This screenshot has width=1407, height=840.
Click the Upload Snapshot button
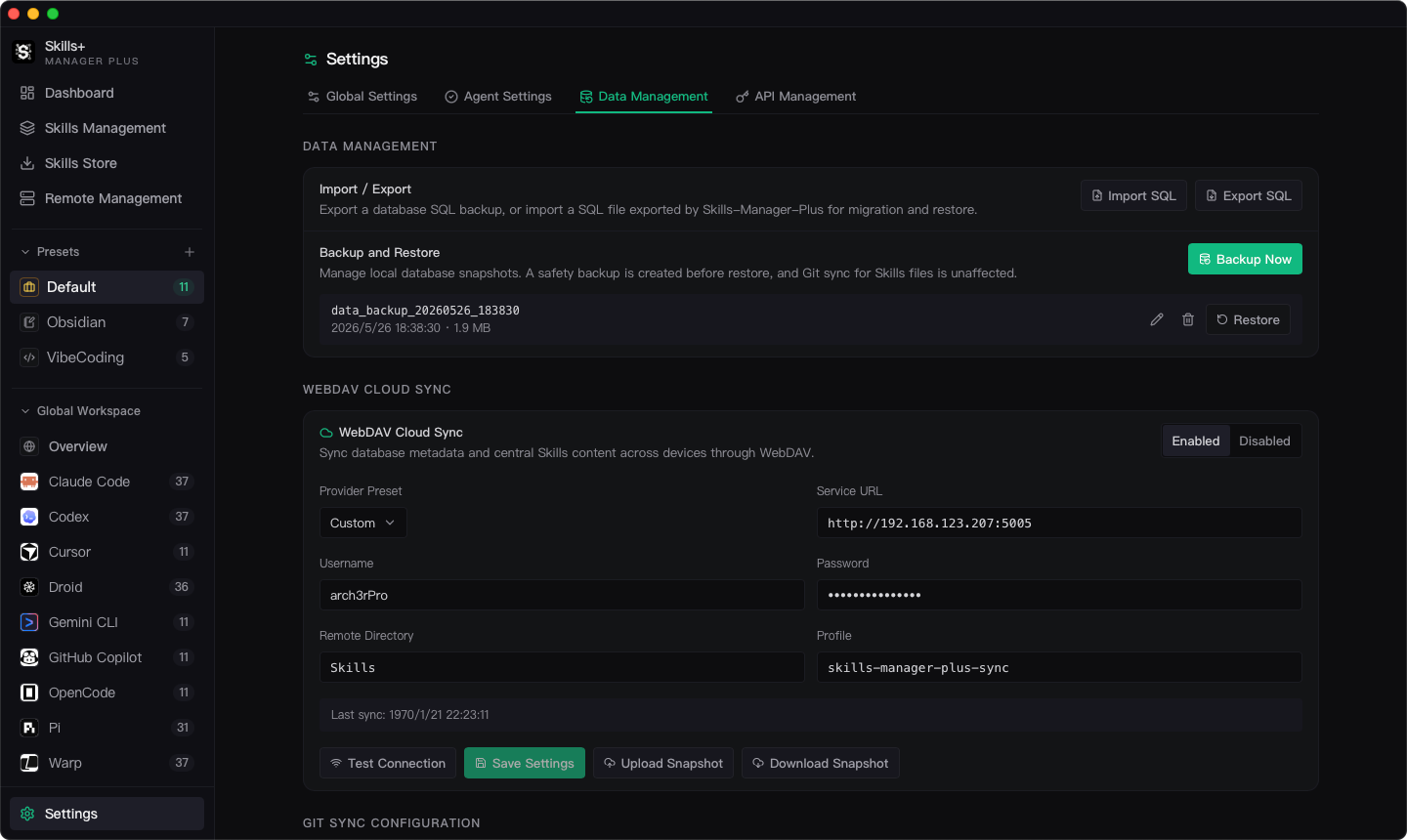click(663, 763)
